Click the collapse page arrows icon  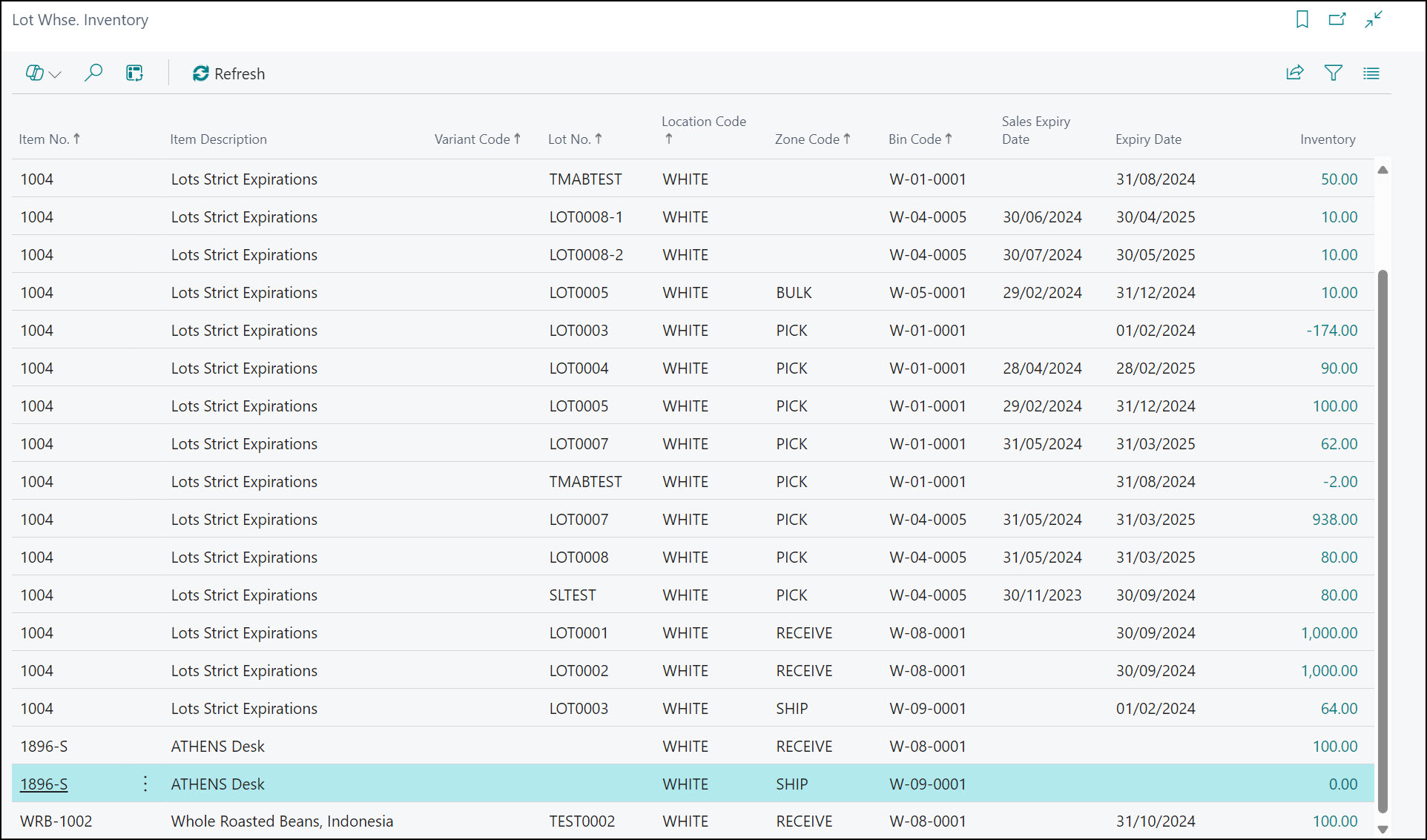pos(1373,20)
